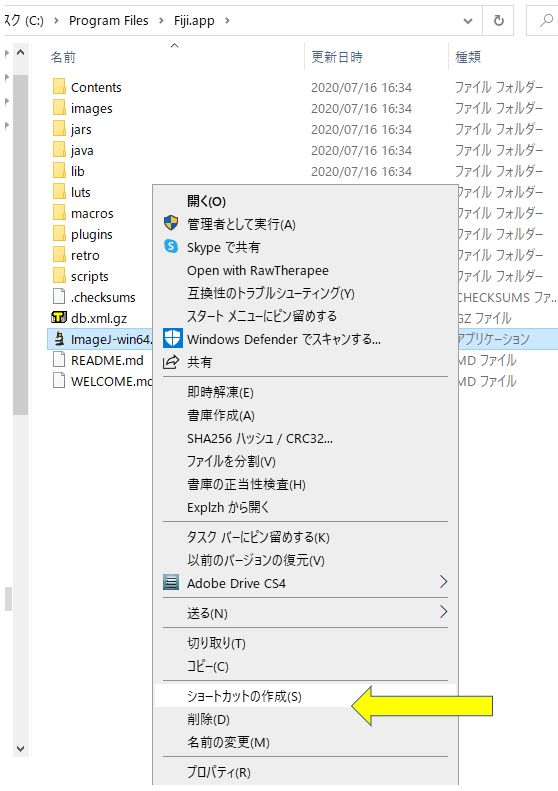This screenshot has height=791, width=558.
Task: Select 開く(O) in context menu
Action: coord(206,201)
